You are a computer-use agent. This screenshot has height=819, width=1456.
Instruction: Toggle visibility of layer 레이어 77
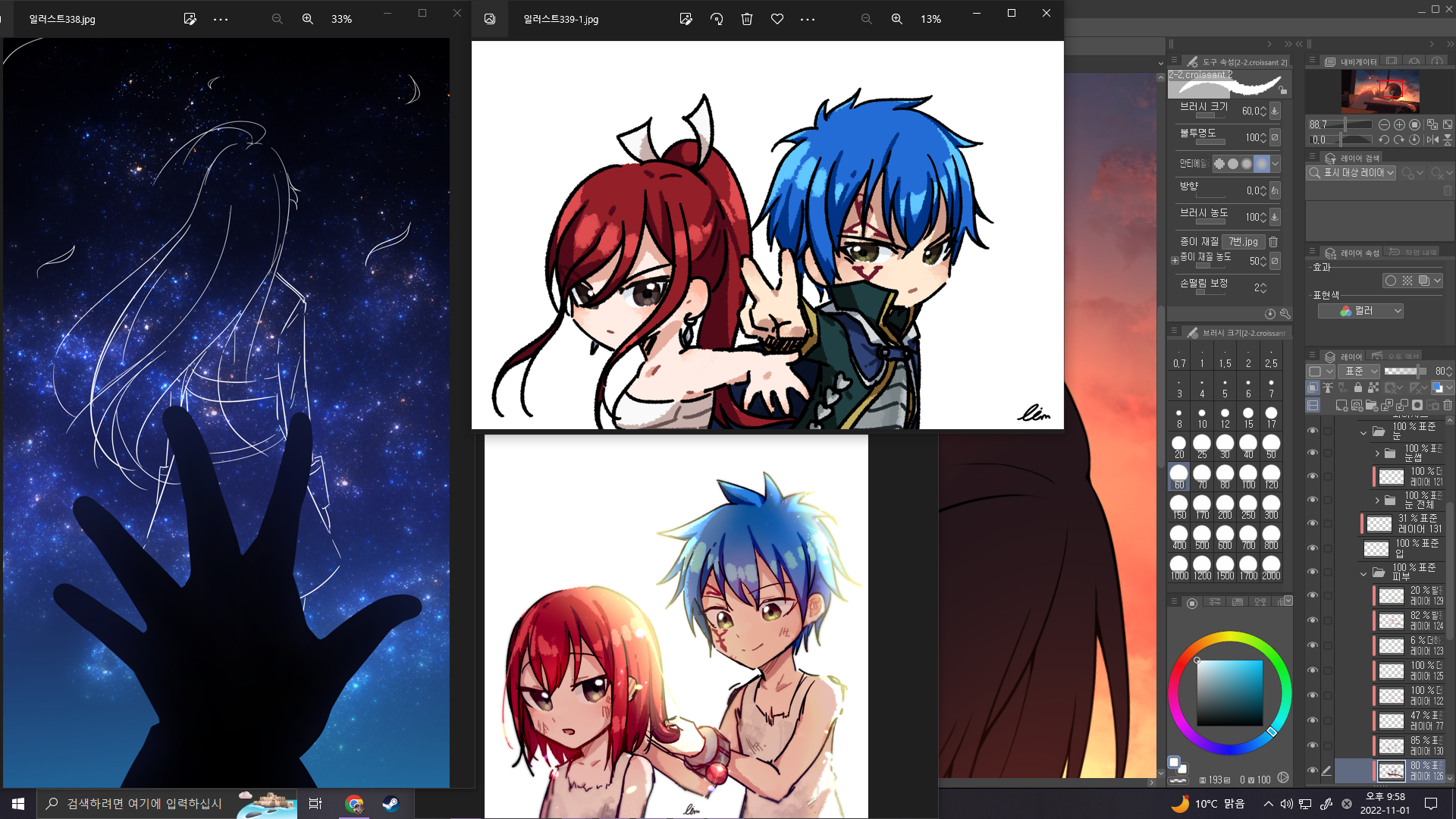pyautogui.click(x=1313, y=720)
